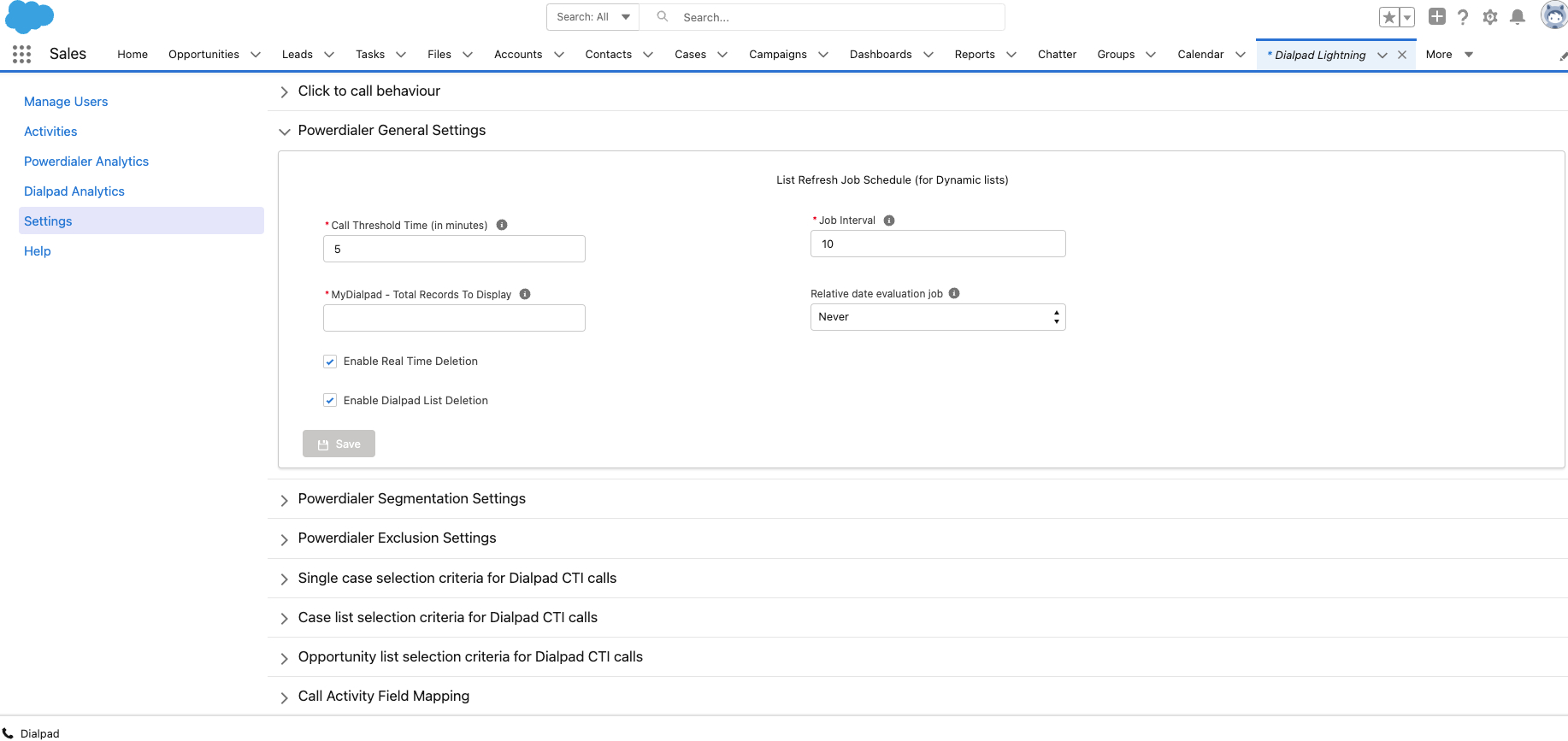Show Job Interval info tooltip icon

point(889,220)
